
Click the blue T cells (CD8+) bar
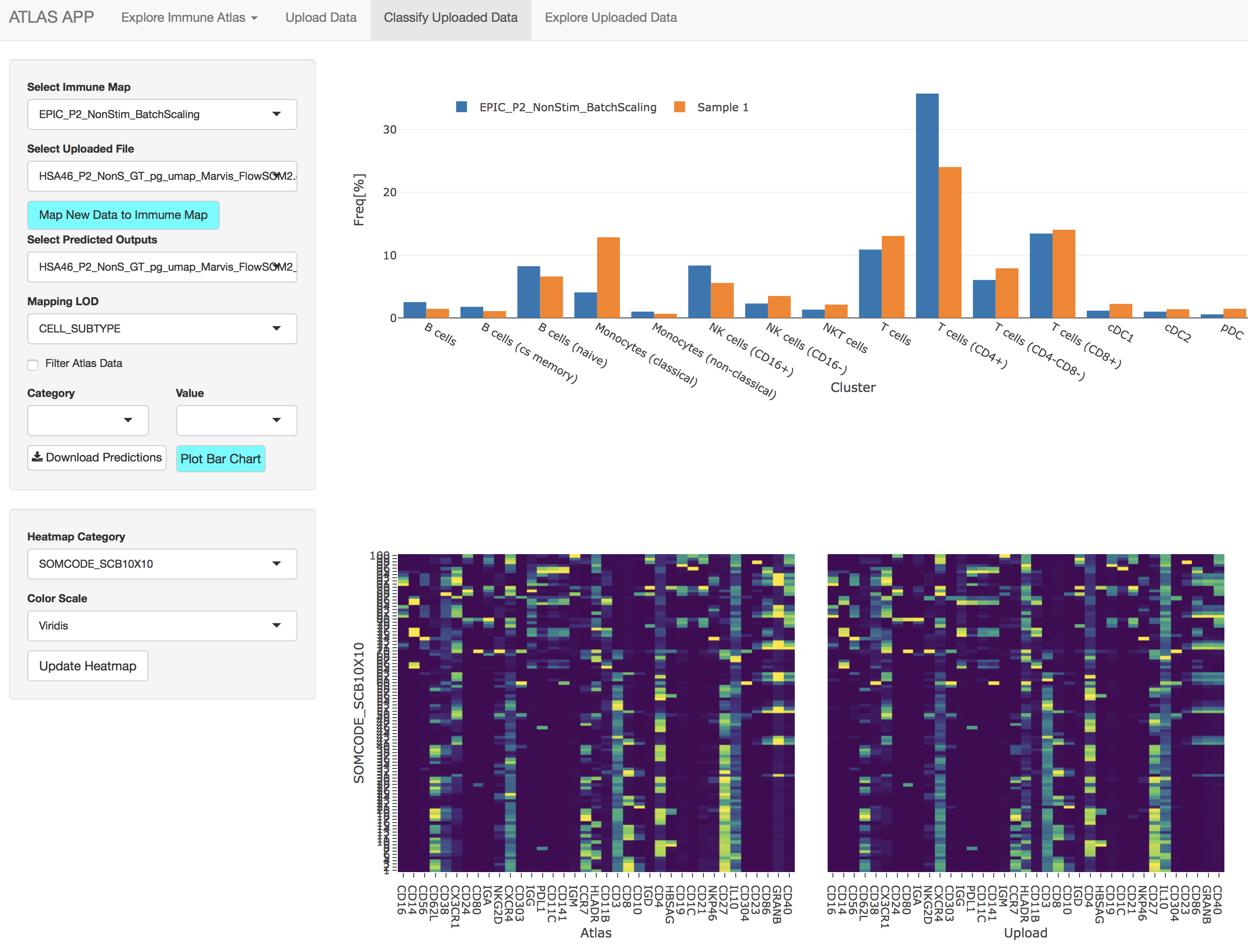pyautogui.click(x=1040, y=275)
